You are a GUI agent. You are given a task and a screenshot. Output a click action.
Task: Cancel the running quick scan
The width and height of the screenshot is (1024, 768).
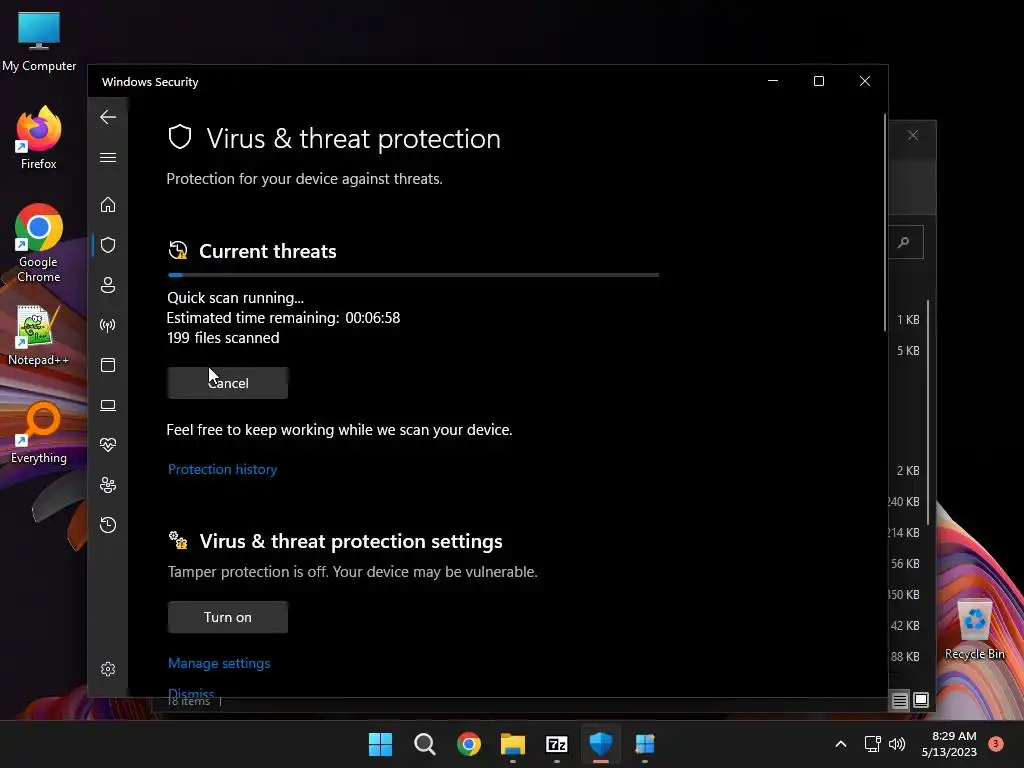(x=227, y=383)
